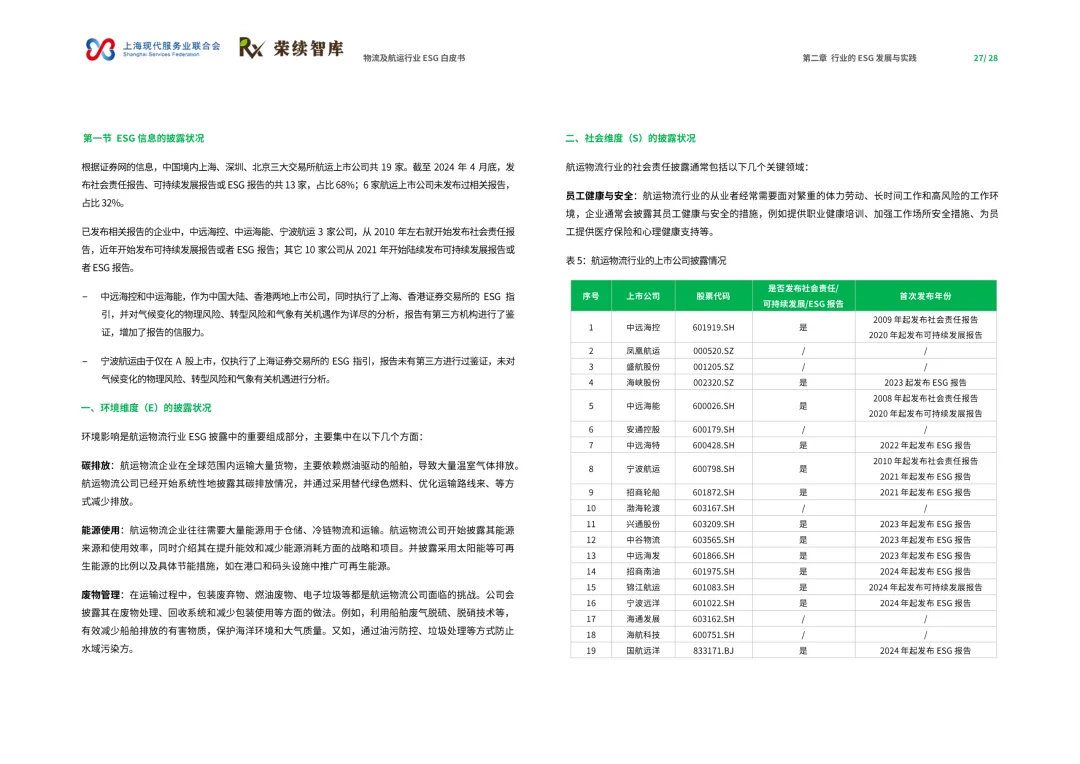Click company cell 渤海轮渡
Image resolution: width=1080 pixels, height=764 pixels.
pyautogui.click(x=643, y=508)
